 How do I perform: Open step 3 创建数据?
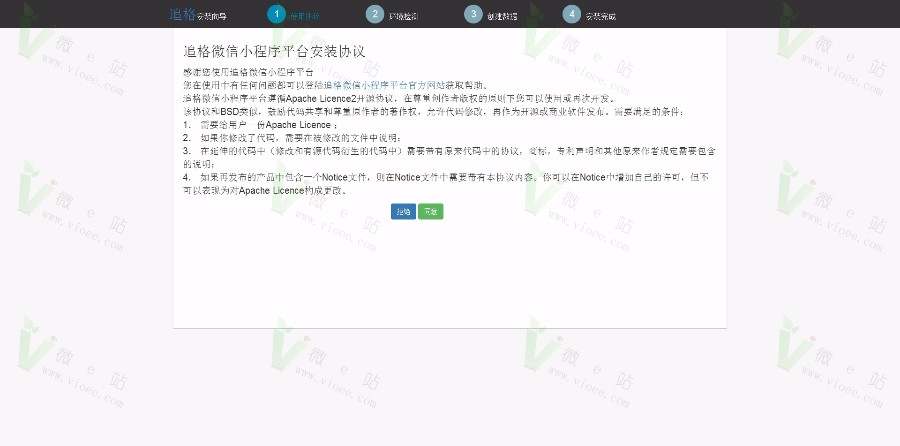491,15
